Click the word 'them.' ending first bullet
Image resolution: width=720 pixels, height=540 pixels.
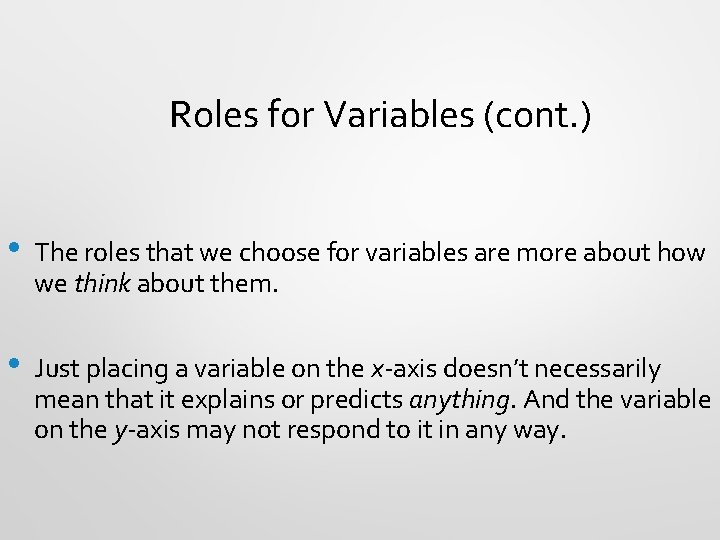coord(244,283)
